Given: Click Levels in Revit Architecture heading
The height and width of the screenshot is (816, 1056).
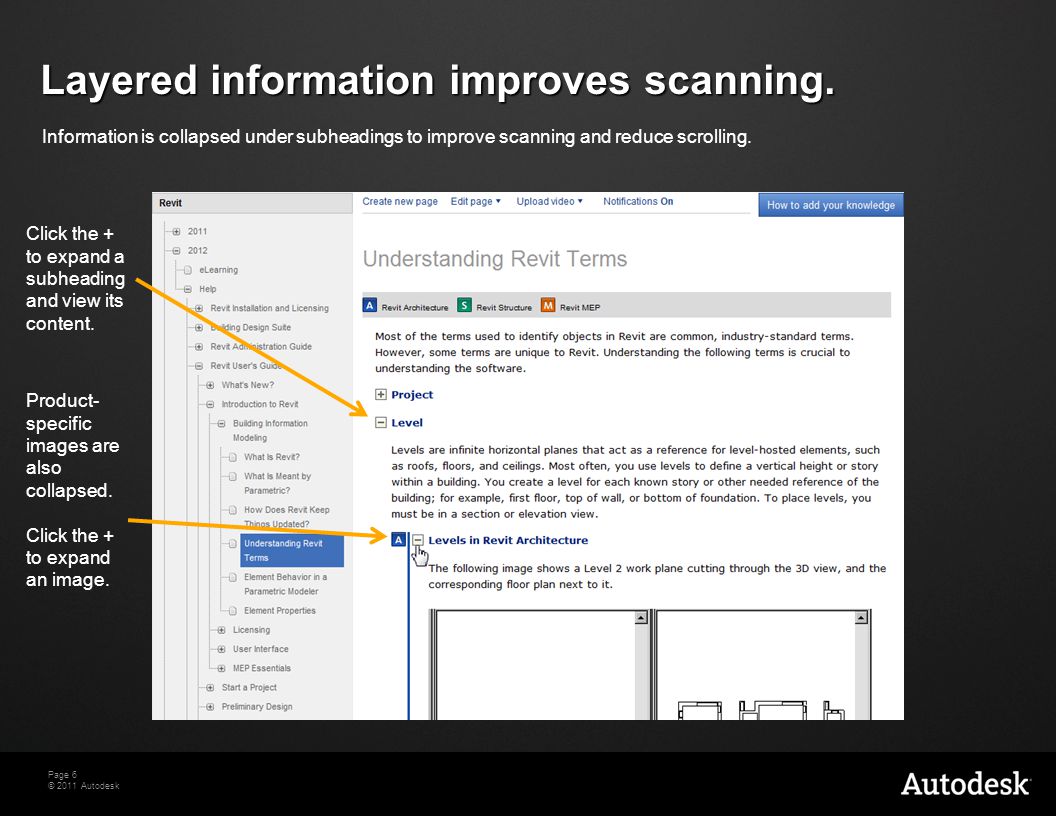Looking at the screenshot, I should (x=508, y=540).
